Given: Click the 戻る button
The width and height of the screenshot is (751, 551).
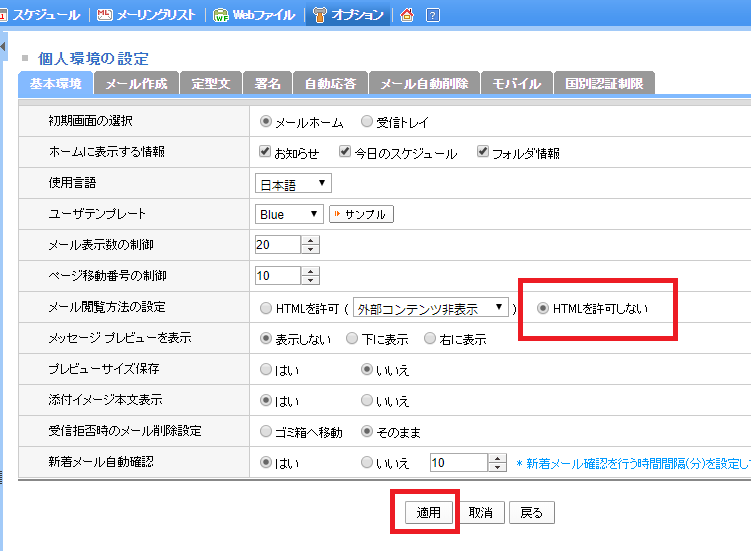Looking at the screenshot, I should click(x=532, y=513).
